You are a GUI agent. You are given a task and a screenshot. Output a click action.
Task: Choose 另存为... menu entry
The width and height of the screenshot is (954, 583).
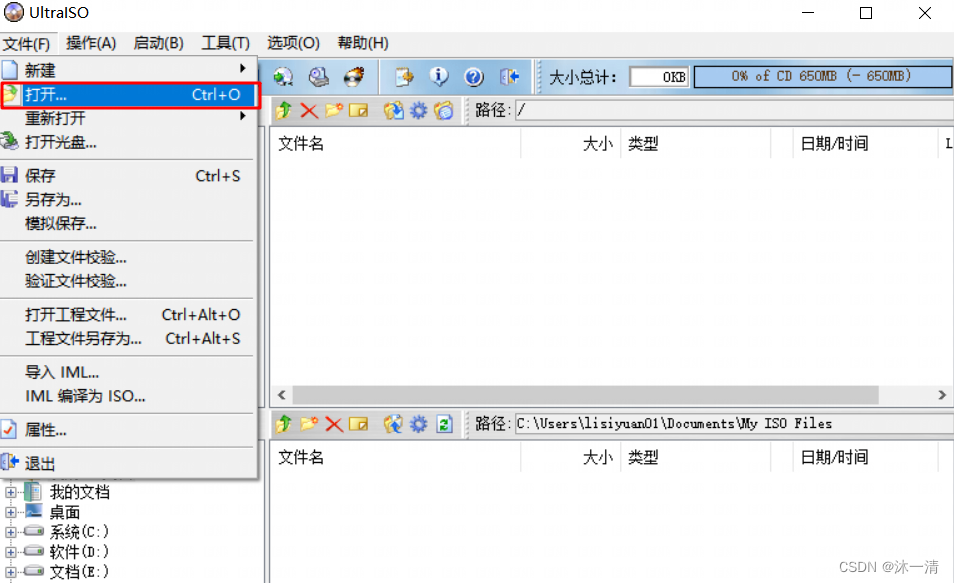pyautogui.click(x=128, y=200)
